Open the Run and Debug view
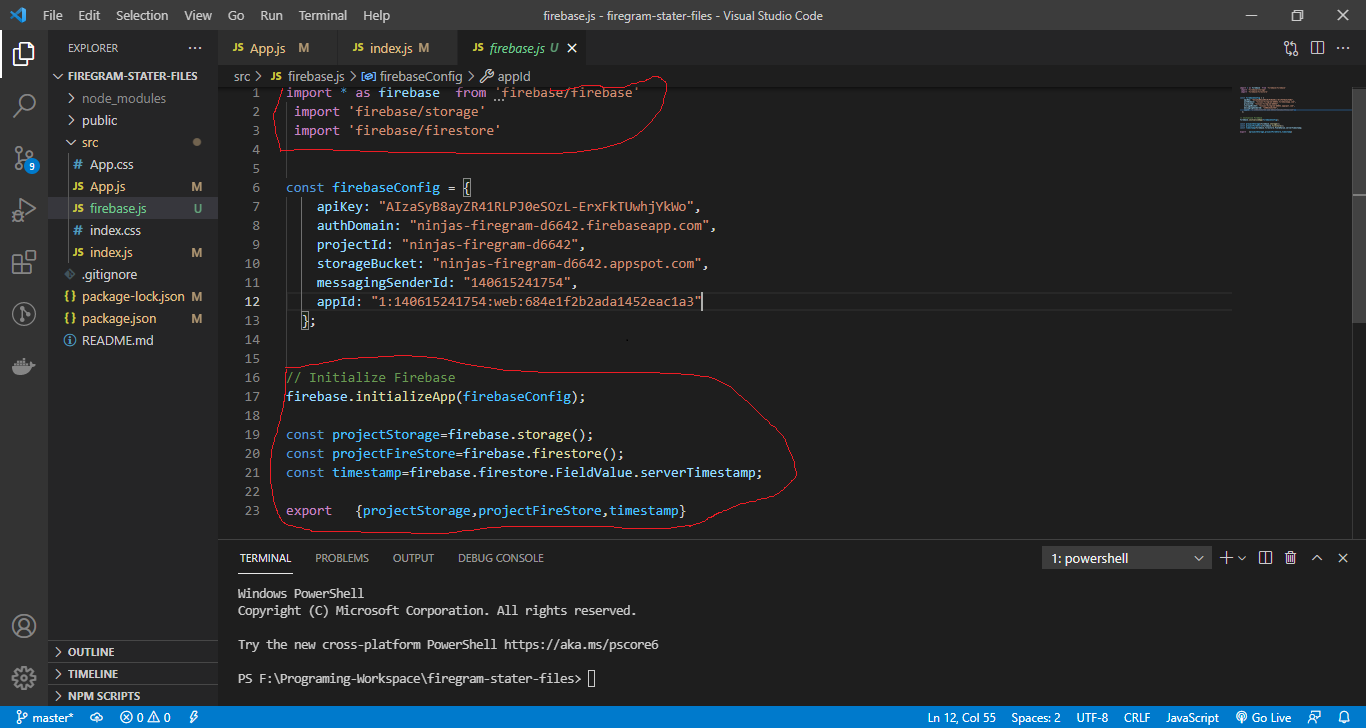 tap(24, 210)
